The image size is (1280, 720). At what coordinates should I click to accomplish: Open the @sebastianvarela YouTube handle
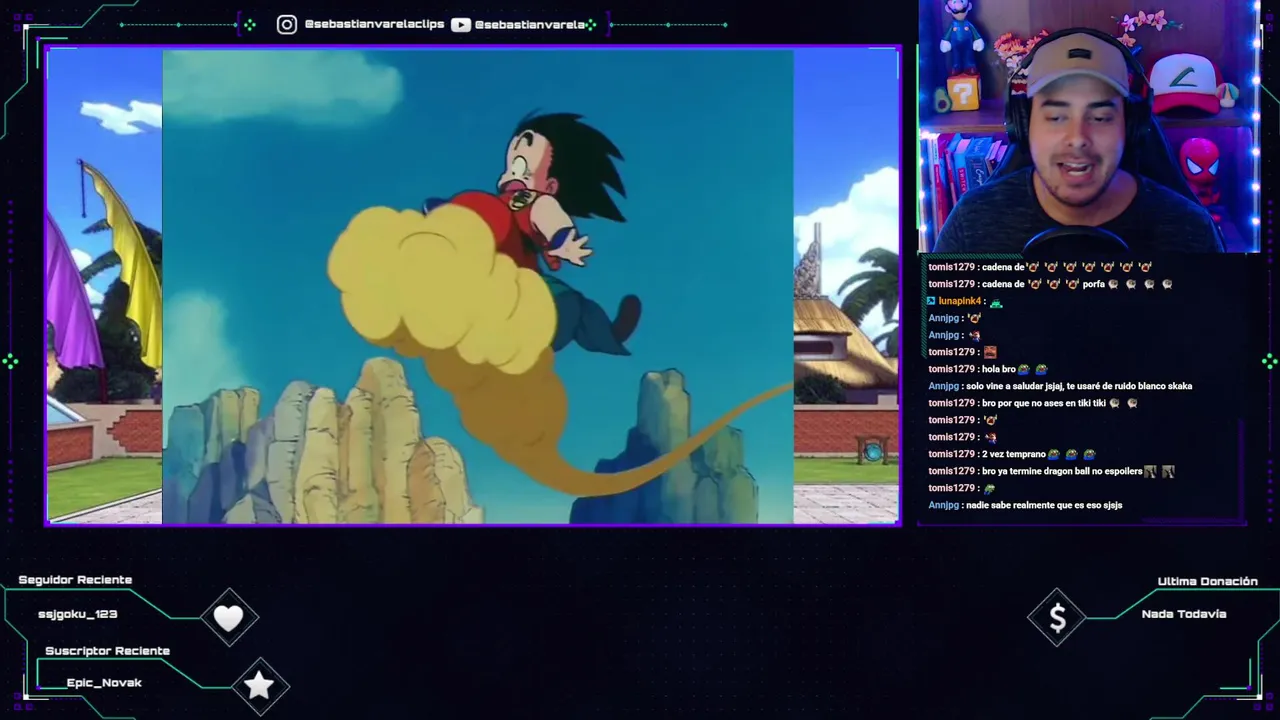(x=530, y=24)
